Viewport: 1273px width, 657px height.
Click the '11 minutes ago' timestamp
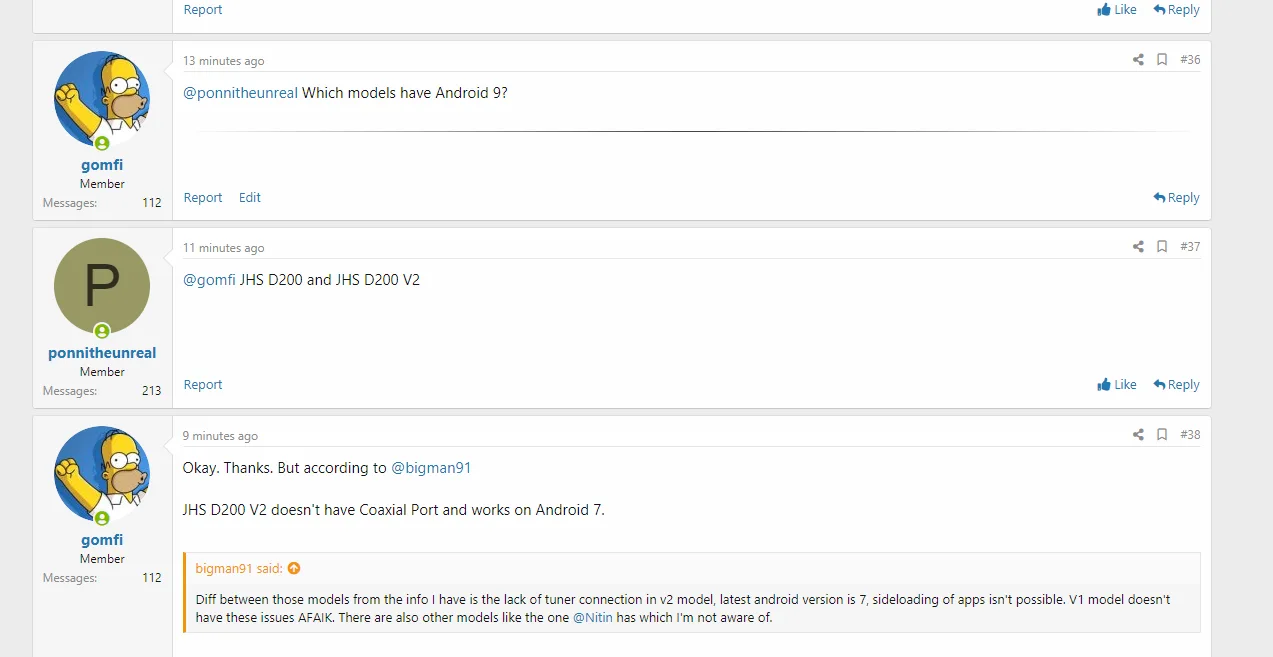tap(224, 248)
